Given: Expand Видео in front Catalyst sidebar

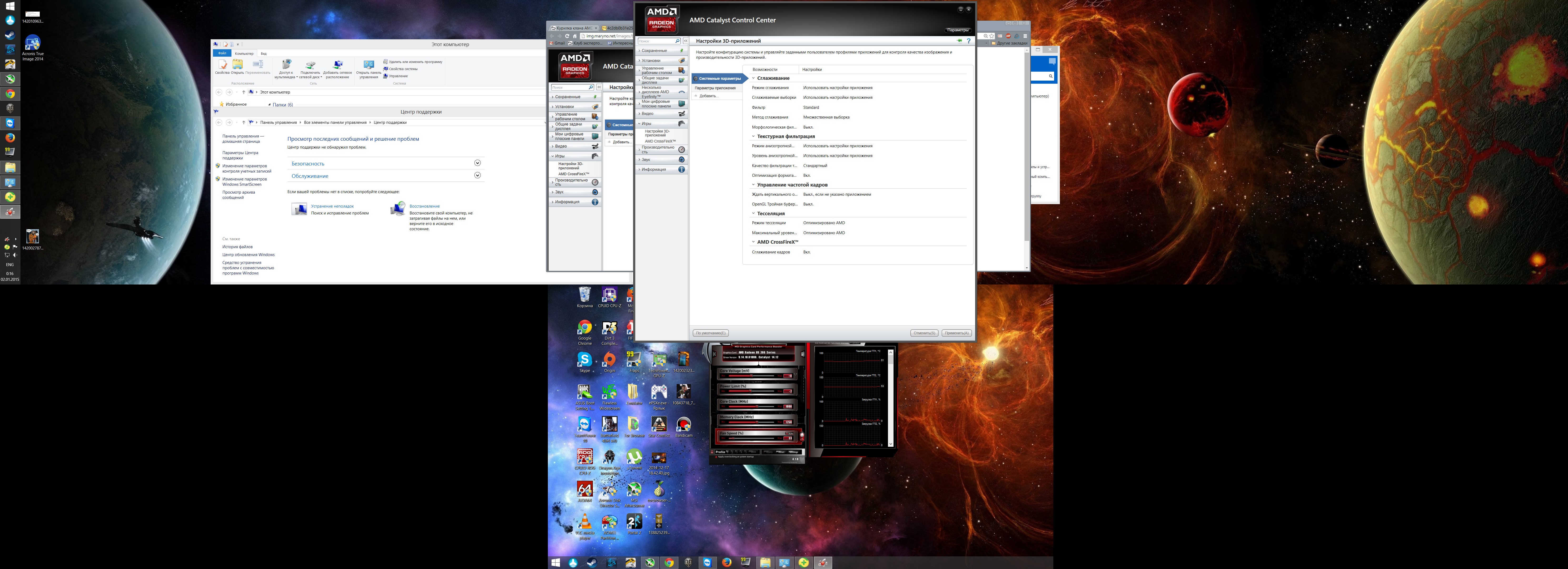Looking at the screenshot, I should pos(661,114).
